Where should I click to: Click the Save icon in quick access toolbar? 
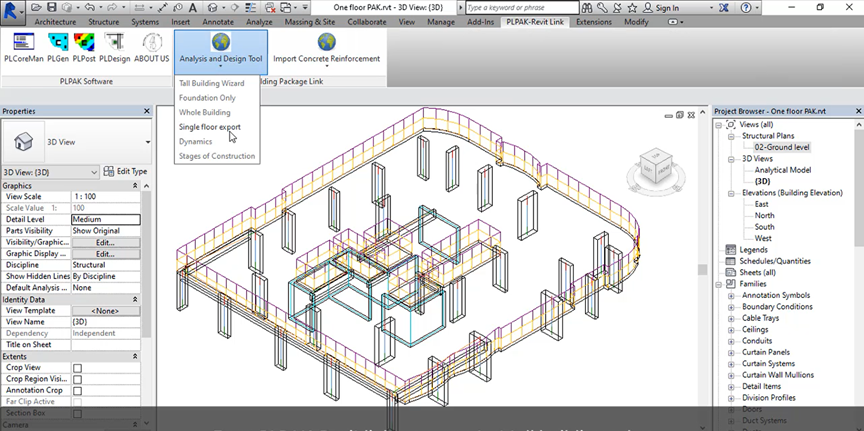pyautogui.click(x=51, y=8)
